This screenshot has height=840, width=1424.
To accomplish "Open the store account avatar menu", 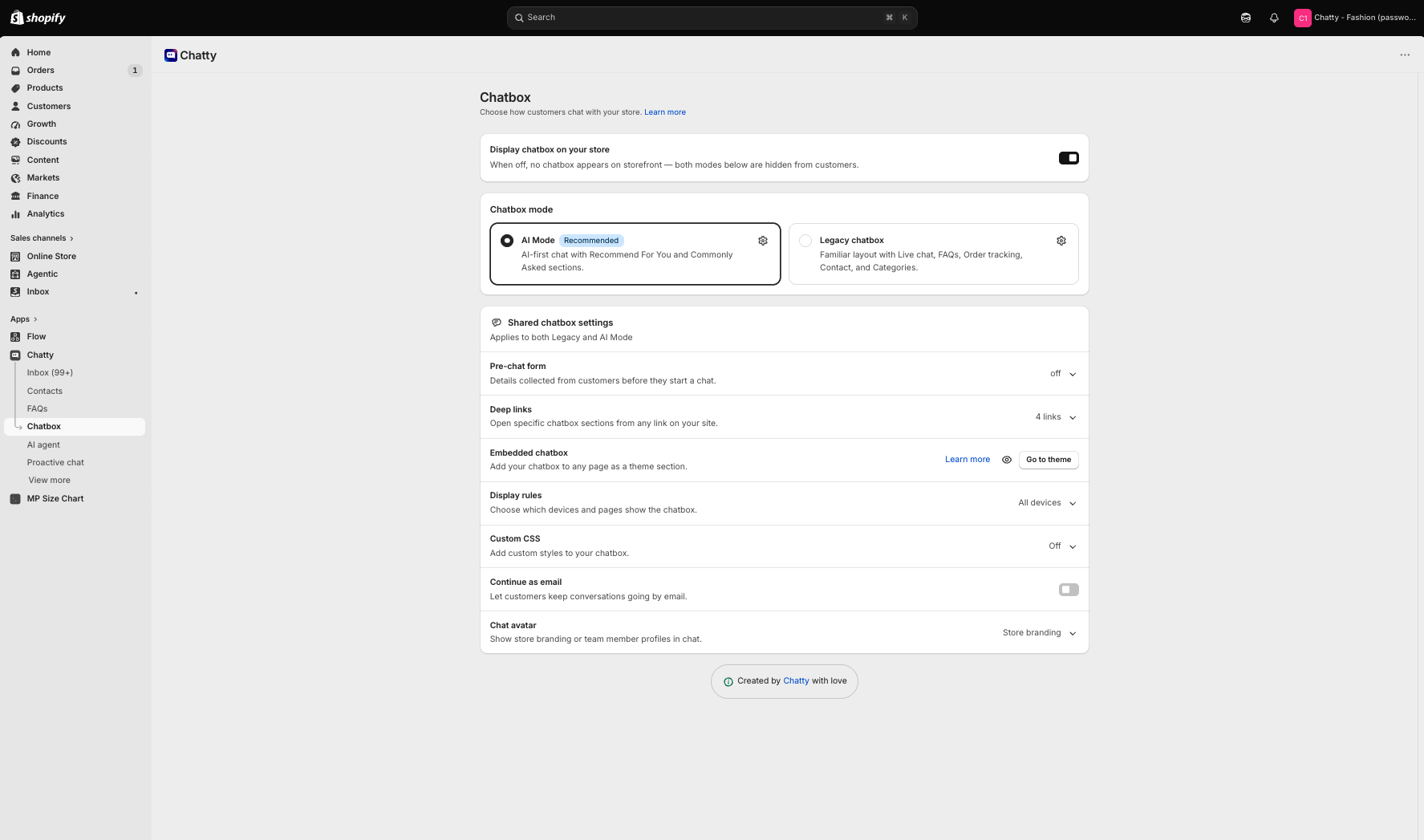I will [x=1302, y=18].
